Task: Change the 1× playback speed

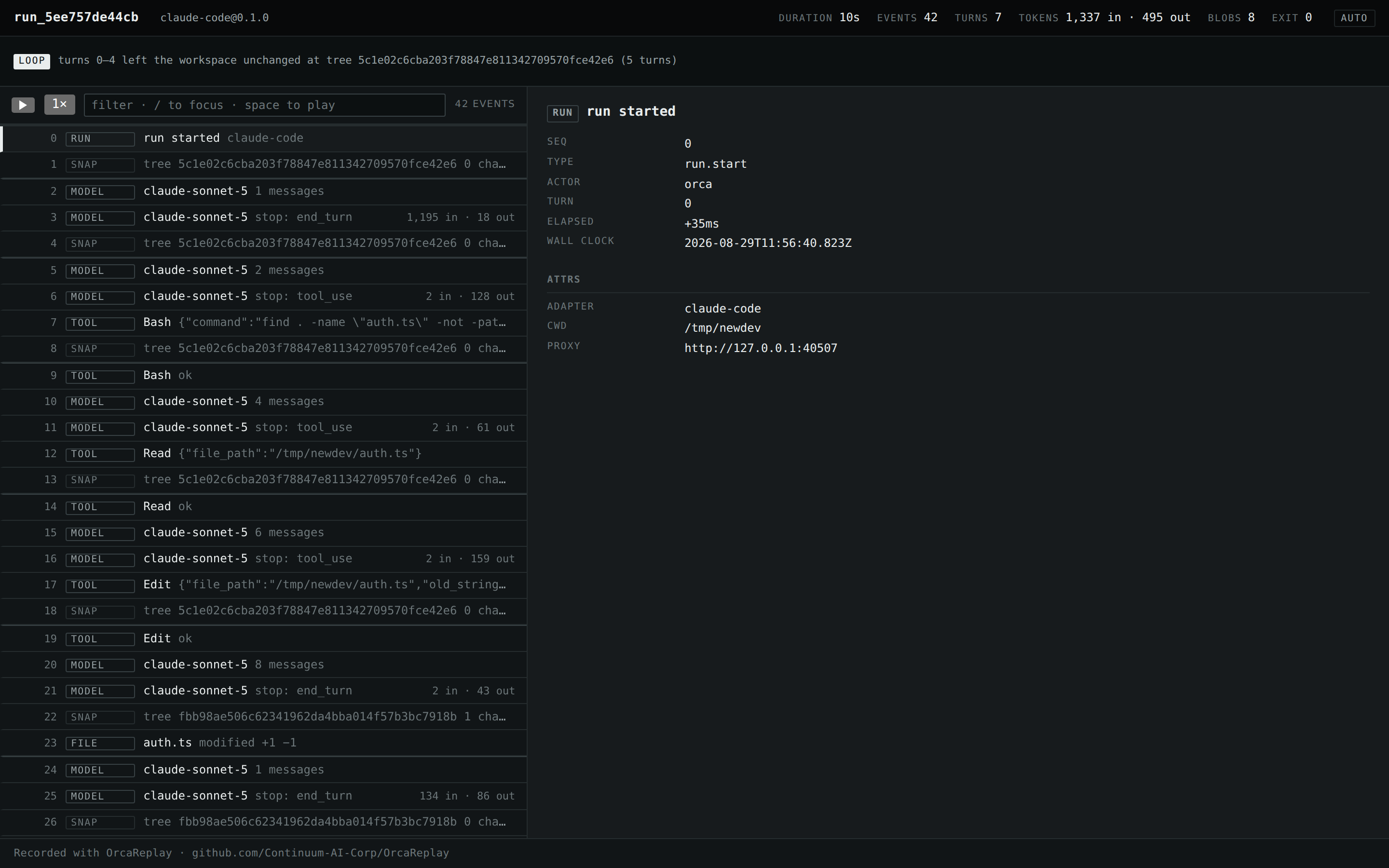Action: [60, 105]
